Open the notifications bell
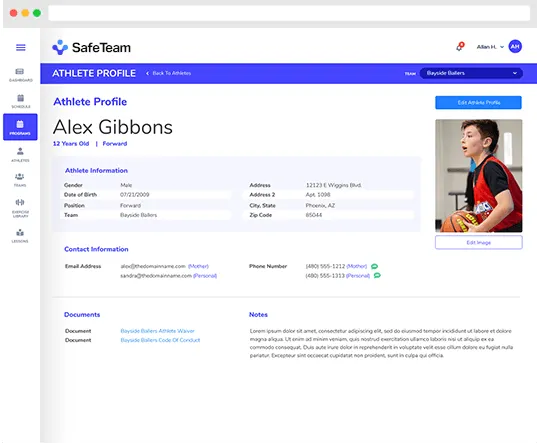 tap(460, 46)
